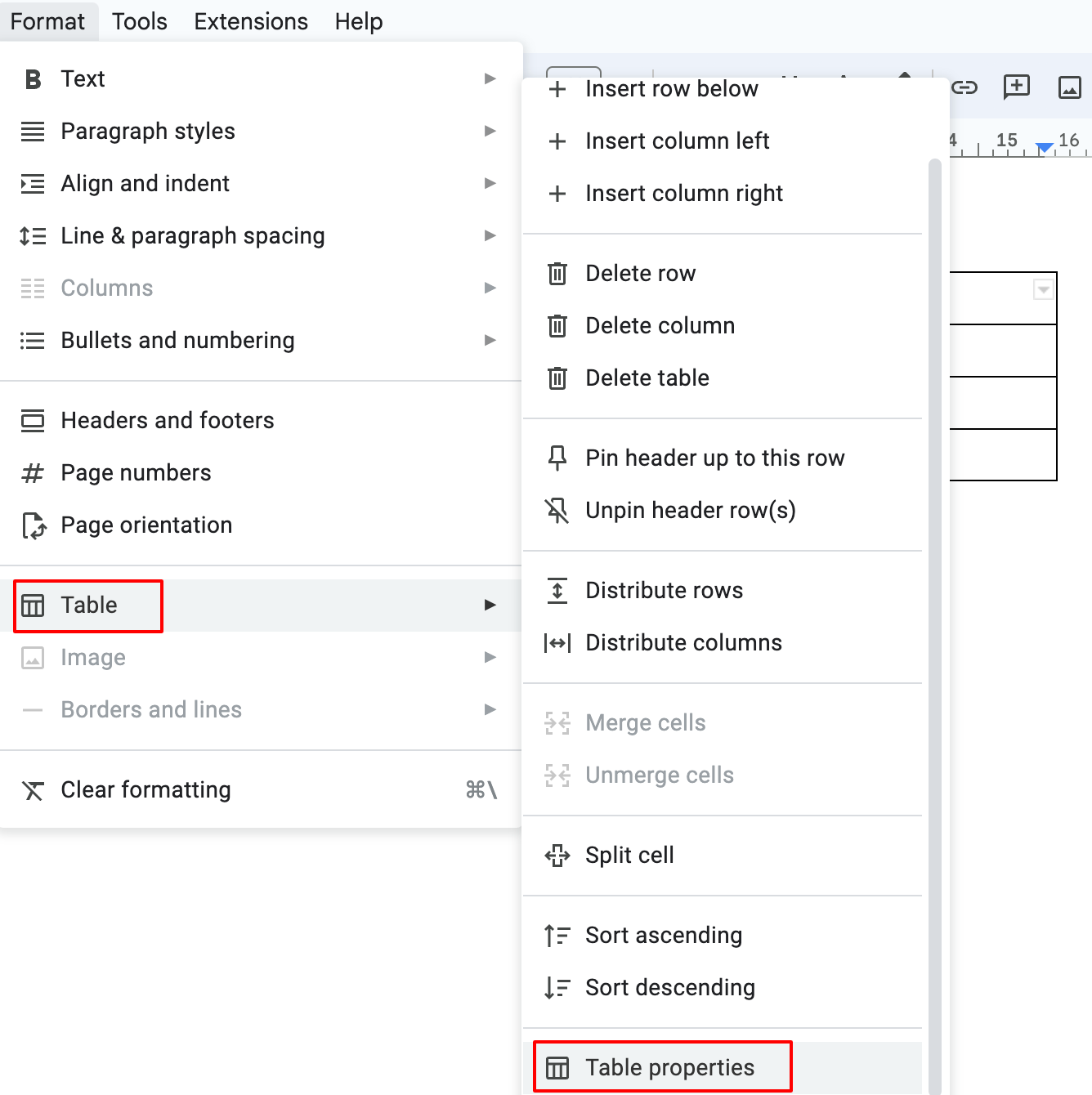The image size is (1092, 1095).
Task: Click the blue indent marker on the ruler
Action: click(x=1044, y=147)
